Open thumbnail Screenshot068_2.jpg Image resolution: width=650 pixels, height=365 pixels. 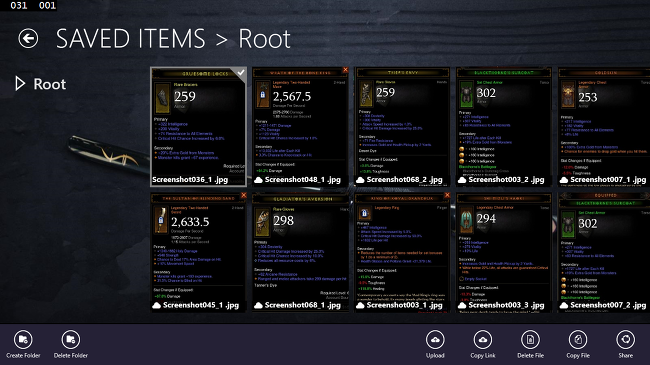click(x=402, y=127)
